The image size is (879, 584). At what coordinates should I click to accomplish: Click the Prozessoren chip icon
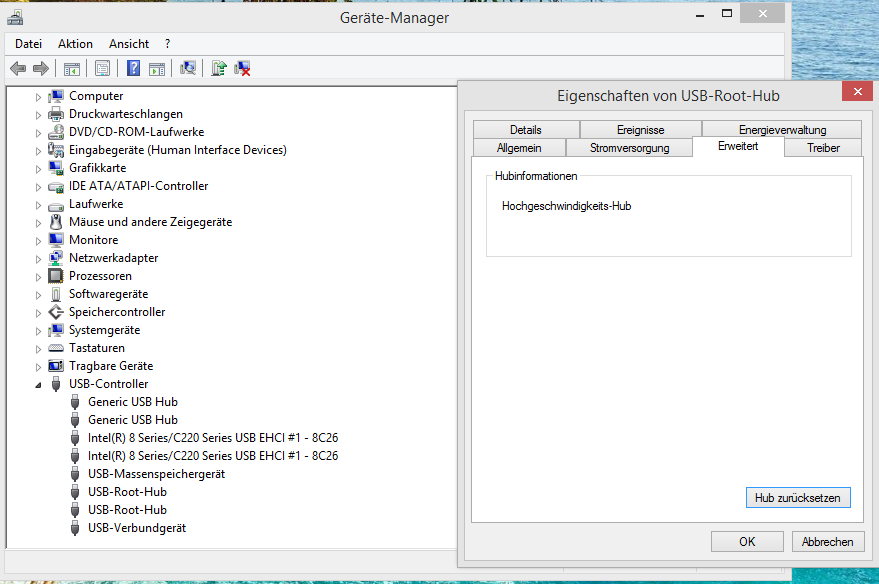56,276
